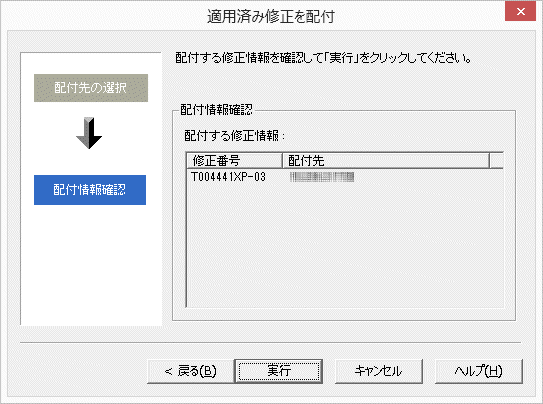Click the 配付情報確認 group box title

point(216,110)
